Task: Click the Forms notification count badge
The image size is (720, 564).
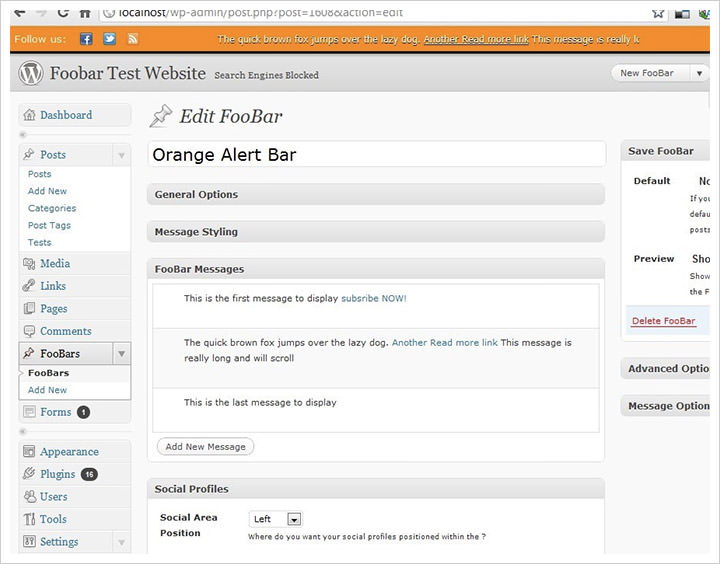Action: tap(83, 412)
